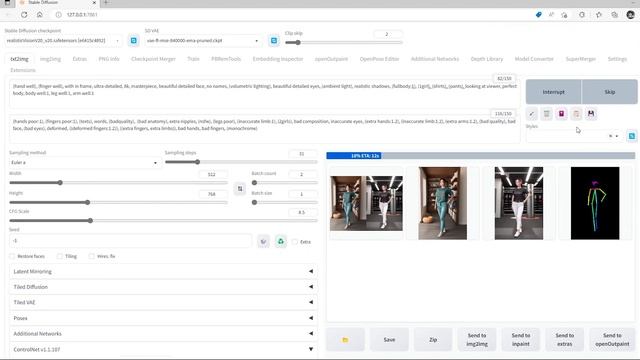Open the PNG Info tab
Screen dimensions: 640x360
109,59
